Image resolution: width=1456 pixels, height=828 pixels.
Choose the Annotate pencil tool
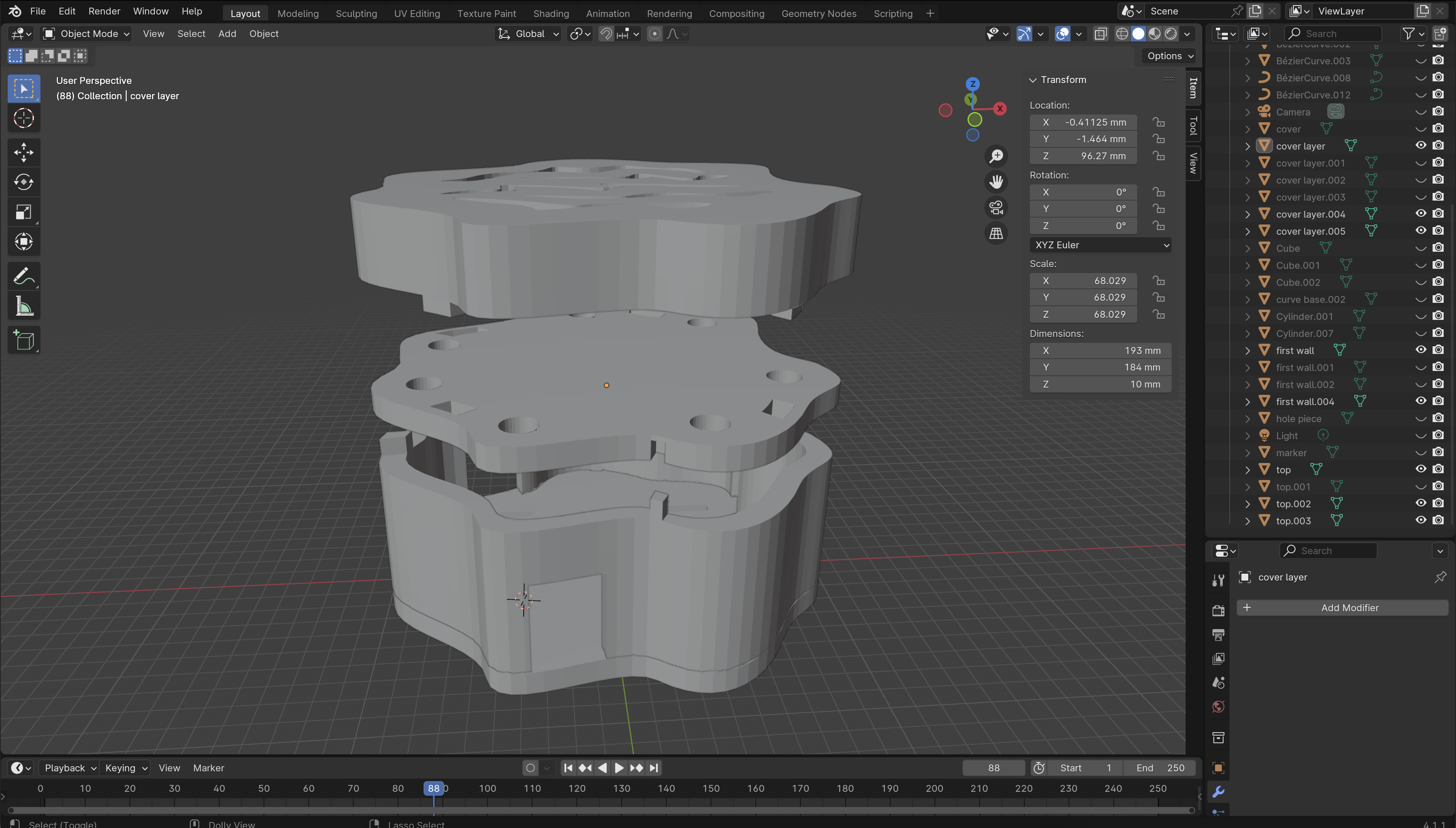[23, 277]
